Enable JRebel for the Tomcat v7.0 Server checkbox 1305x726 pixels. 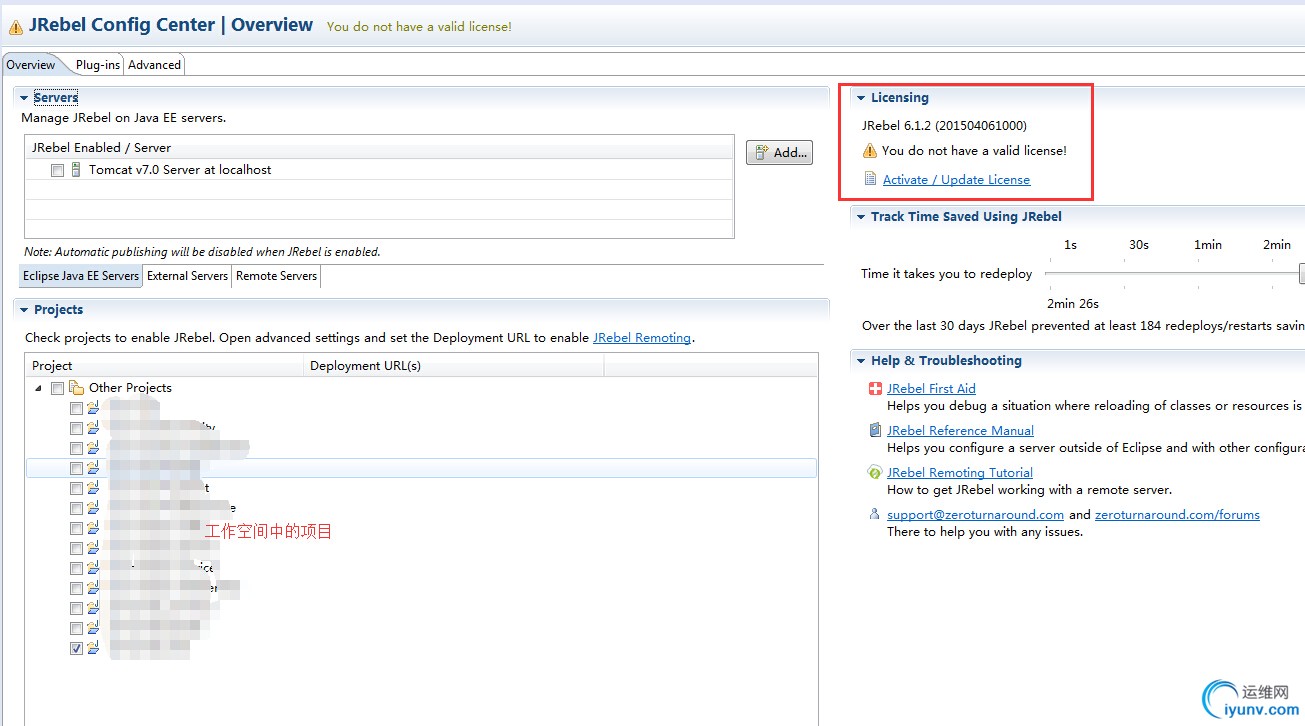click(x=58, y=170)
